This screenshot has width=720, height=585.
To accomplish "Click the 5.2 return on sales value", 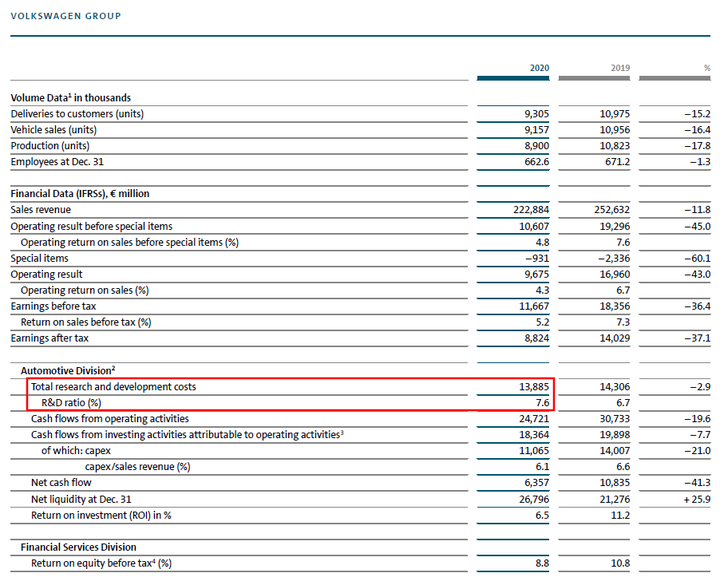I will [542, 322].
